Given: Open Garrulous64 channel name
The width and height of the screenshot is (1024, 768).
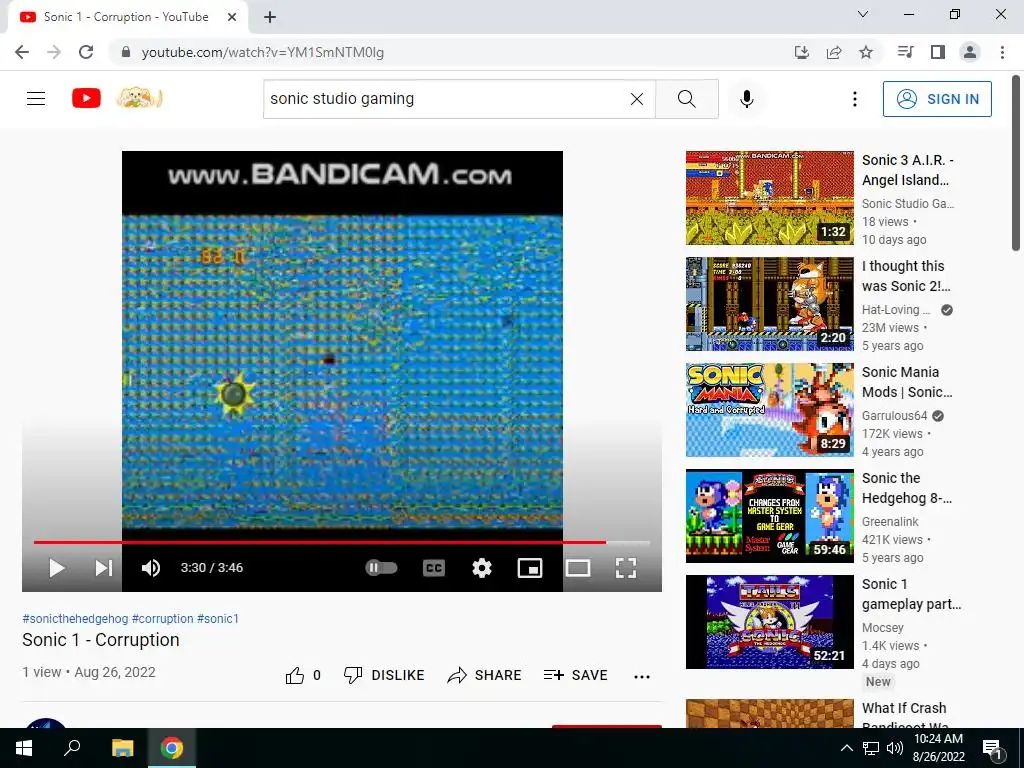Looking at the screenshot, I should coord(894,416).
